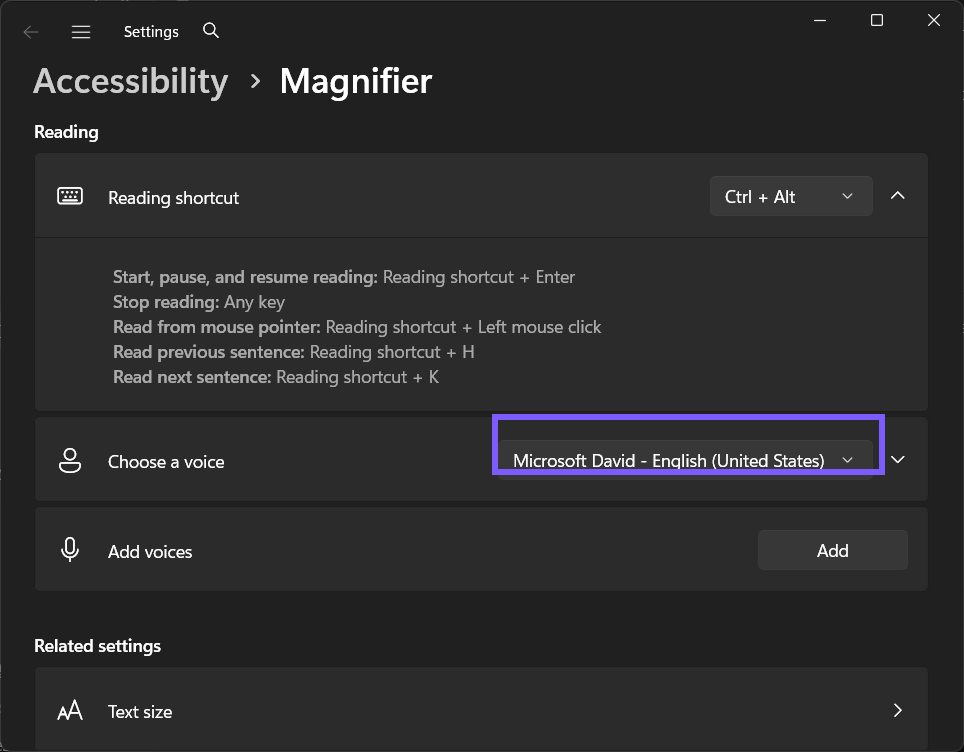The height and width of the screenshot is (752, 964).
Task: Click the Settings search magnifier icon
Action: [211, 30]
